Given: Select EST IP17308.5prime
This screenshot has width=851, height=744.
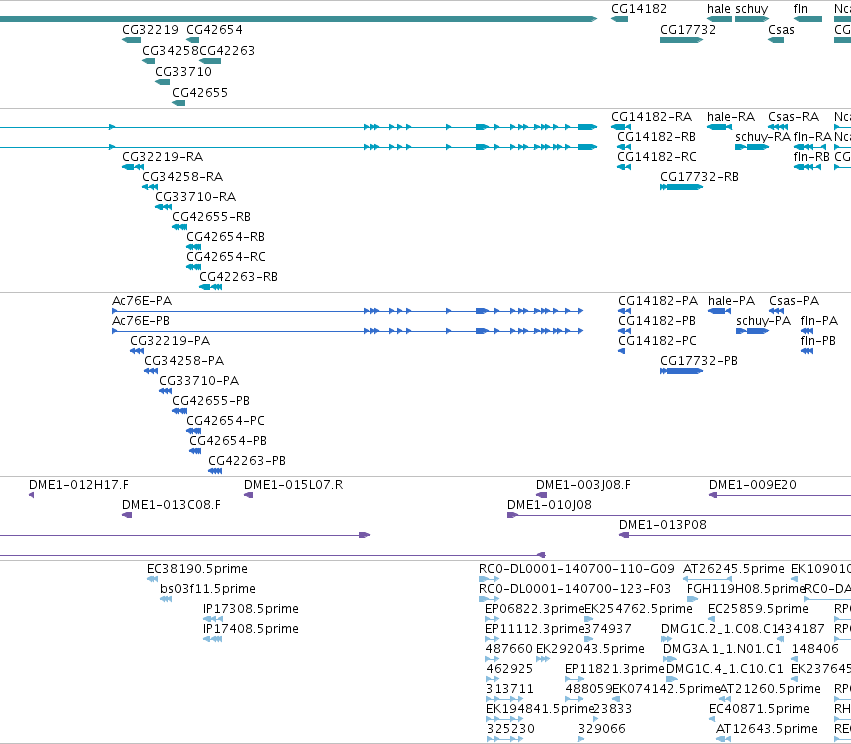Looking at the screenshot, I should coord(250,609).
